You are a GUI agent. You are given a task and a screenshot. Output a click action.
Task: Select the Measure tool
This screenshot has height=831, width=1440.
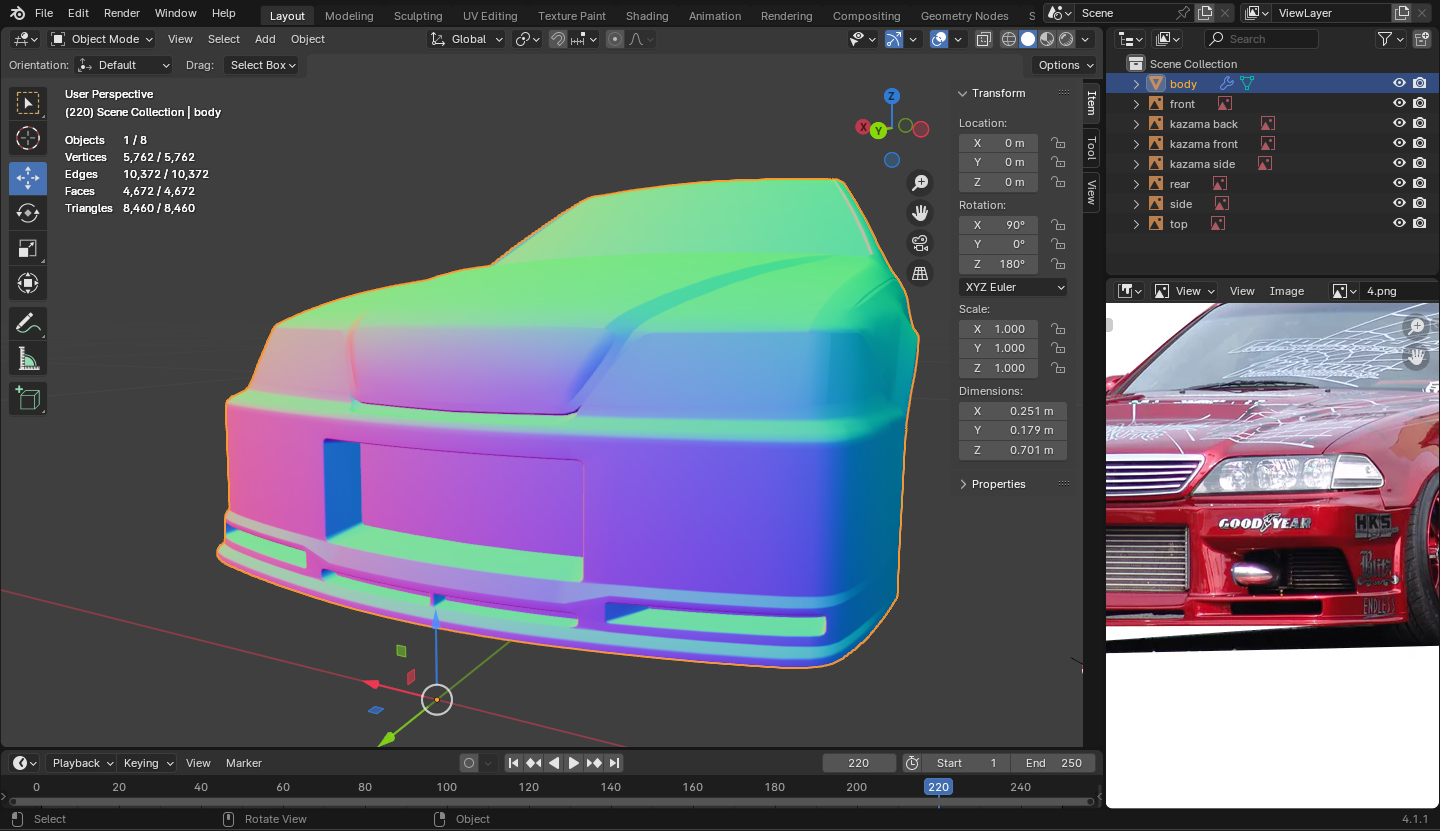28,358
